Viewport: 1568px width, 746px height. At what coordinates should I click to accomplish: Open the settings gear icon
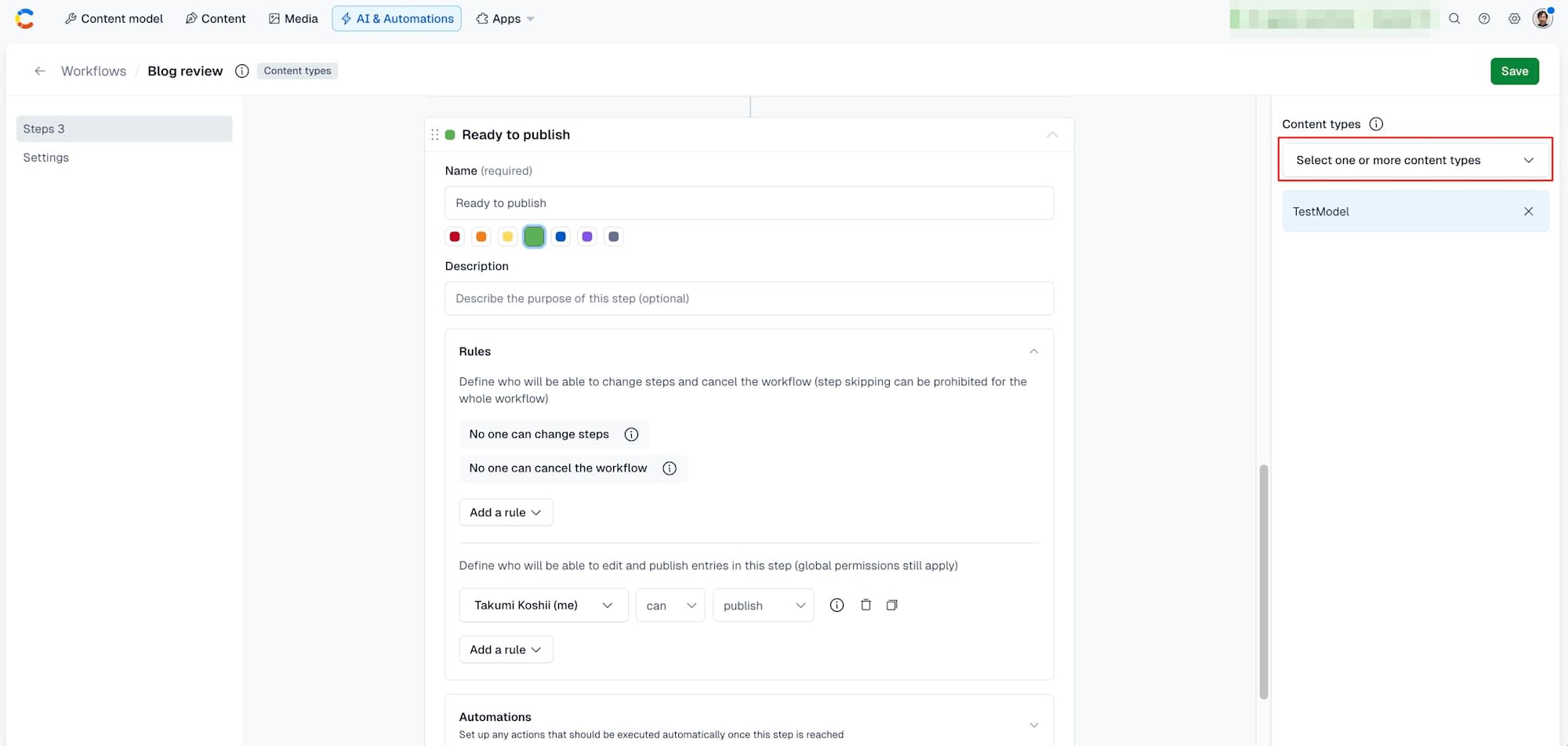pyautogui.click(x=1514, y=19)
